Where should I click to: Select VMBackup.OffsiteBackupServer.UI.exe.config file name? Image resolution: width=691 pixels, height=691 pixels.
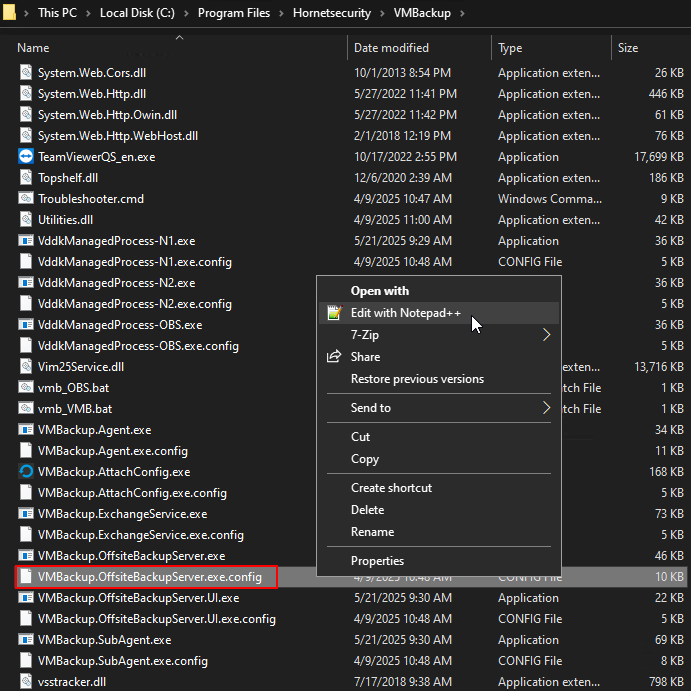point(156,619)
